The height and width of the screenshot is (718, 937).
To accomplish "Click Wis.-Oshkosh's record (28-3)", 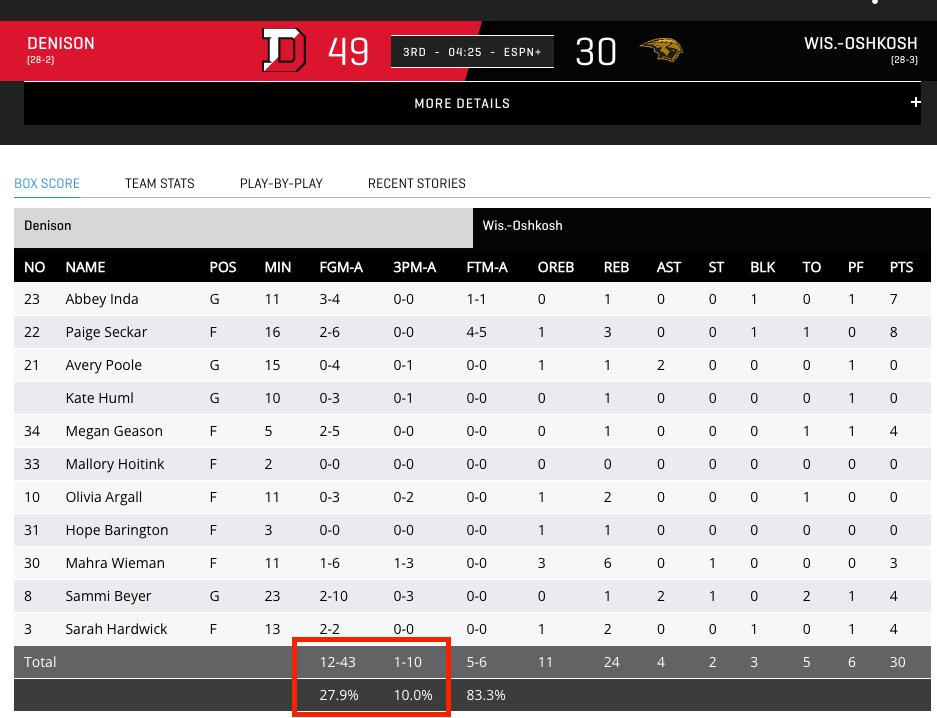I will point(904,60).
